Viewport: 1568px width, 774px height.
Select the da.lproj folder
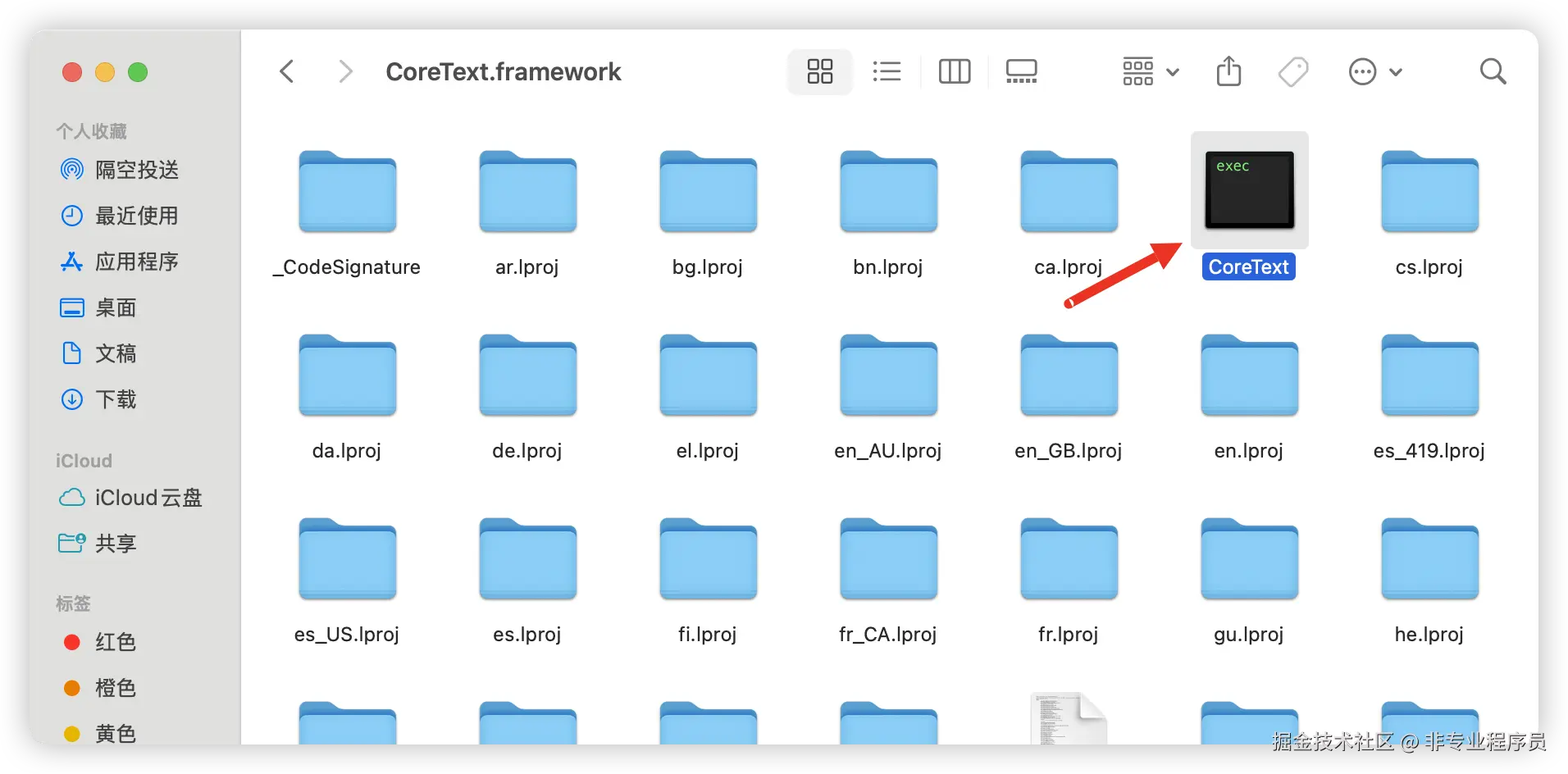347,376
